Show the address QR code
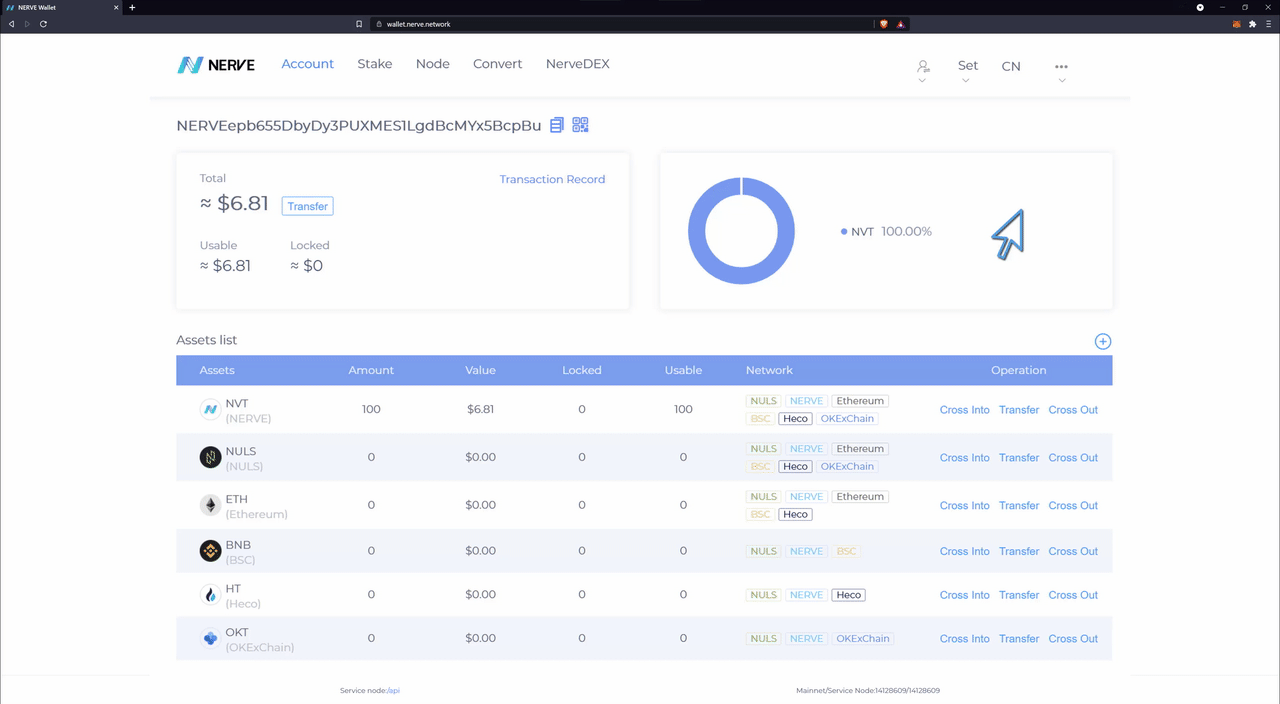1280x704 pixels. point(580,125)
